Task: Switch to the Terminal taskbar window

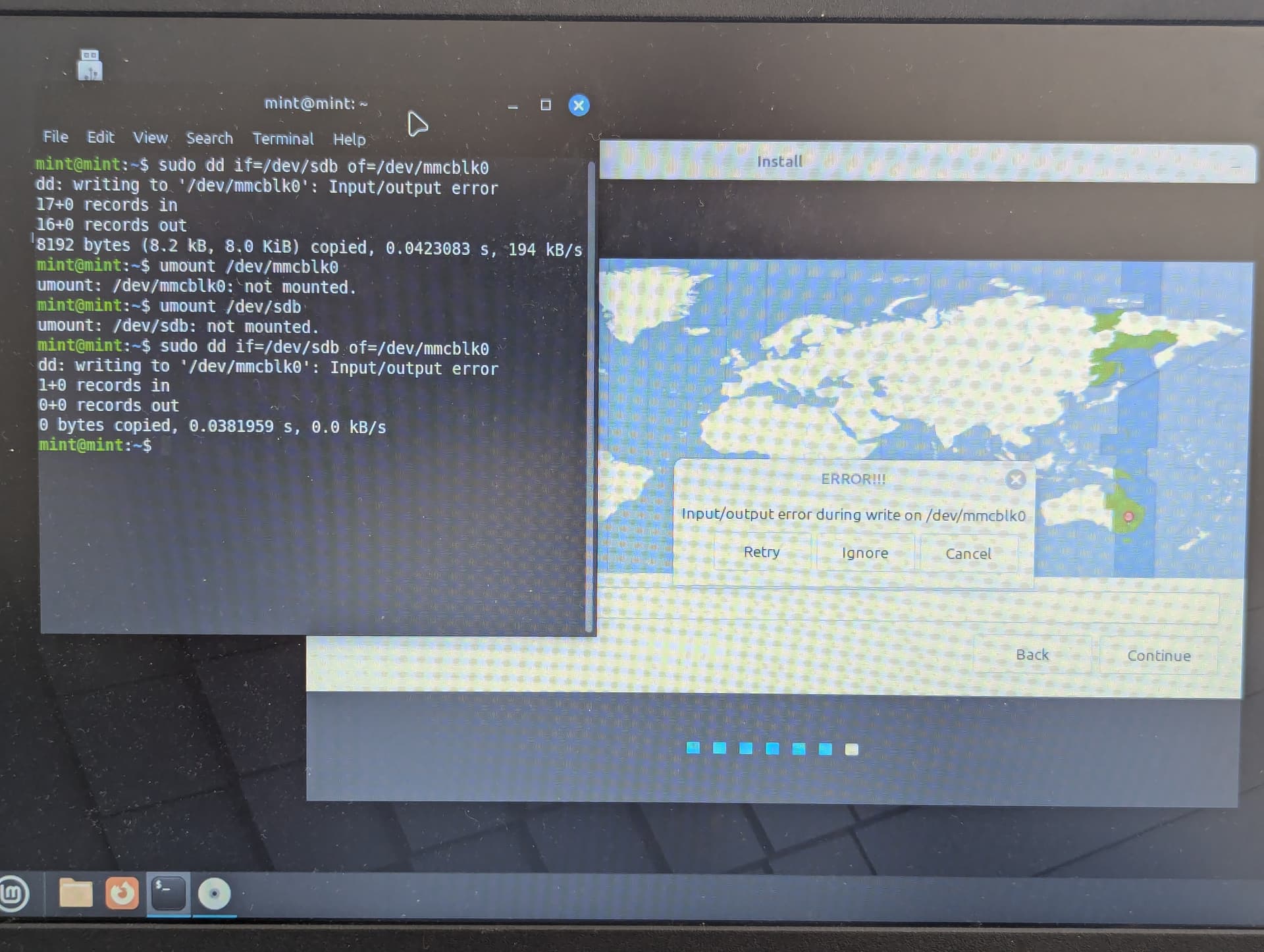Action: point(169,893)
